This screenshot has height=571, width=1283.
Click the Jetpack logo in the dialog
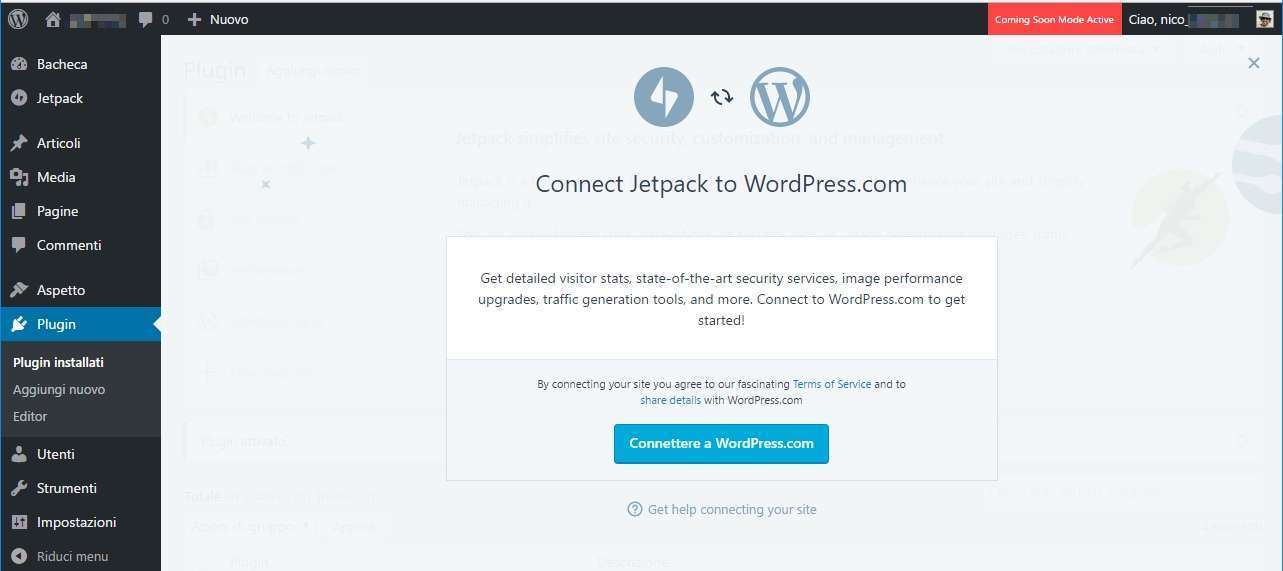tap(663, 97)
